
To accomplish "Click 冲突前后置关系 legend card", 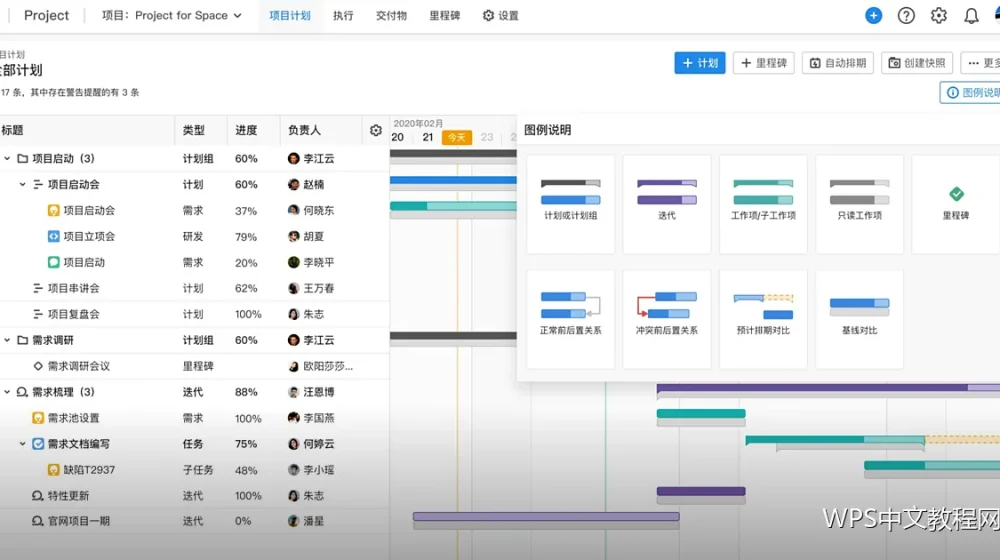I will [x=666, y=319].
